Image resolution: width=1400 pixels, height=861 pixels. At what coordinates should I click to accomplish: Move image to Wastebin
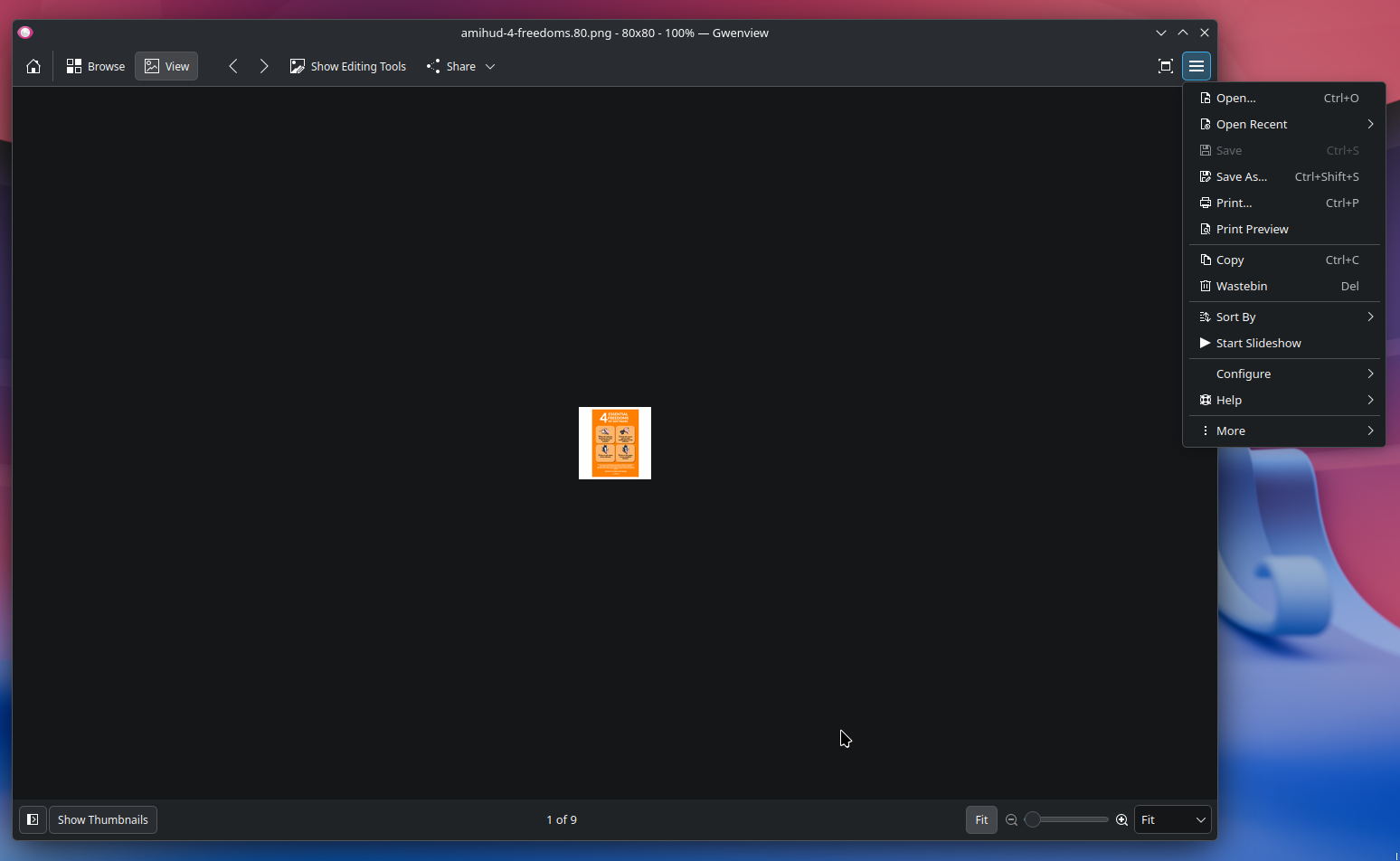point(1284,286)
